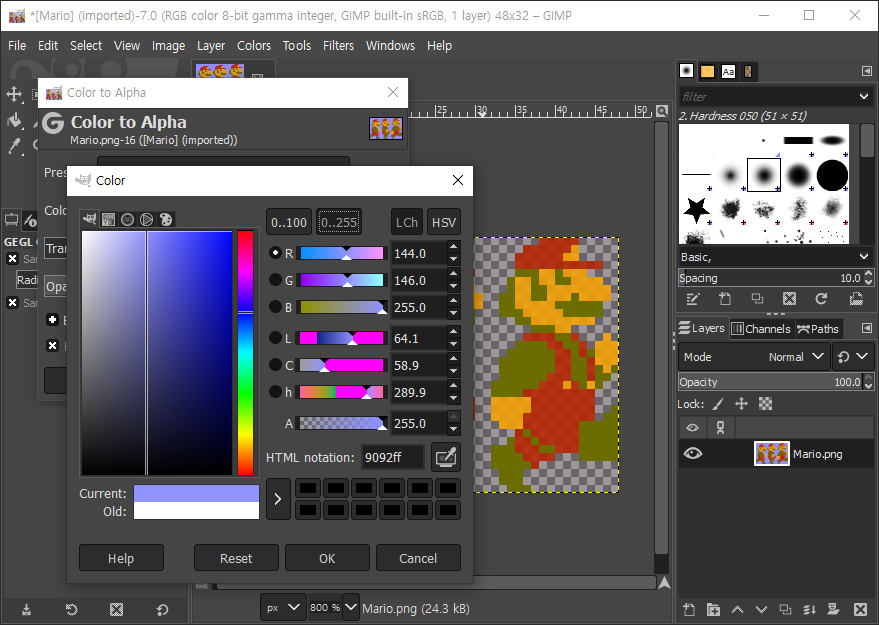Select the Bucket Fill tool in toolbox
The width and height of the screenshot is (879, 625).
14,119
